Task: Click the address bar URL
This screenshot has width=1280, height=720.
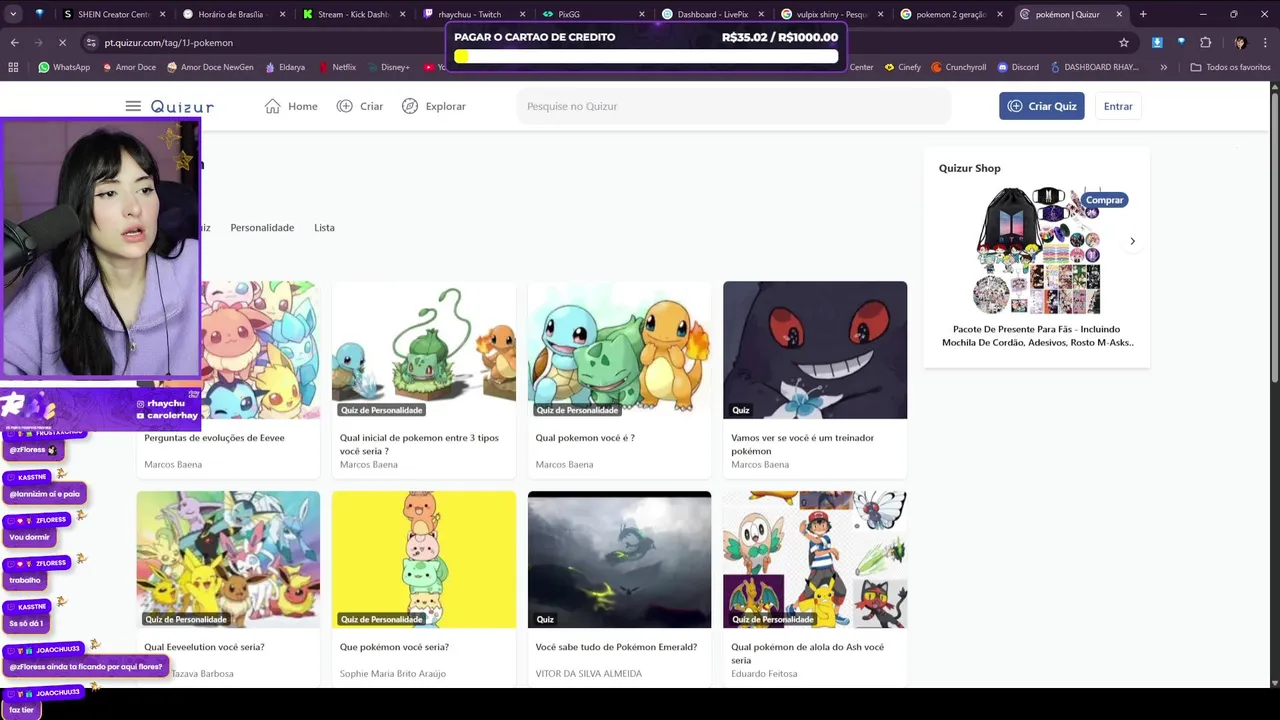Action: pyautogui.click(x=168, y=43)
